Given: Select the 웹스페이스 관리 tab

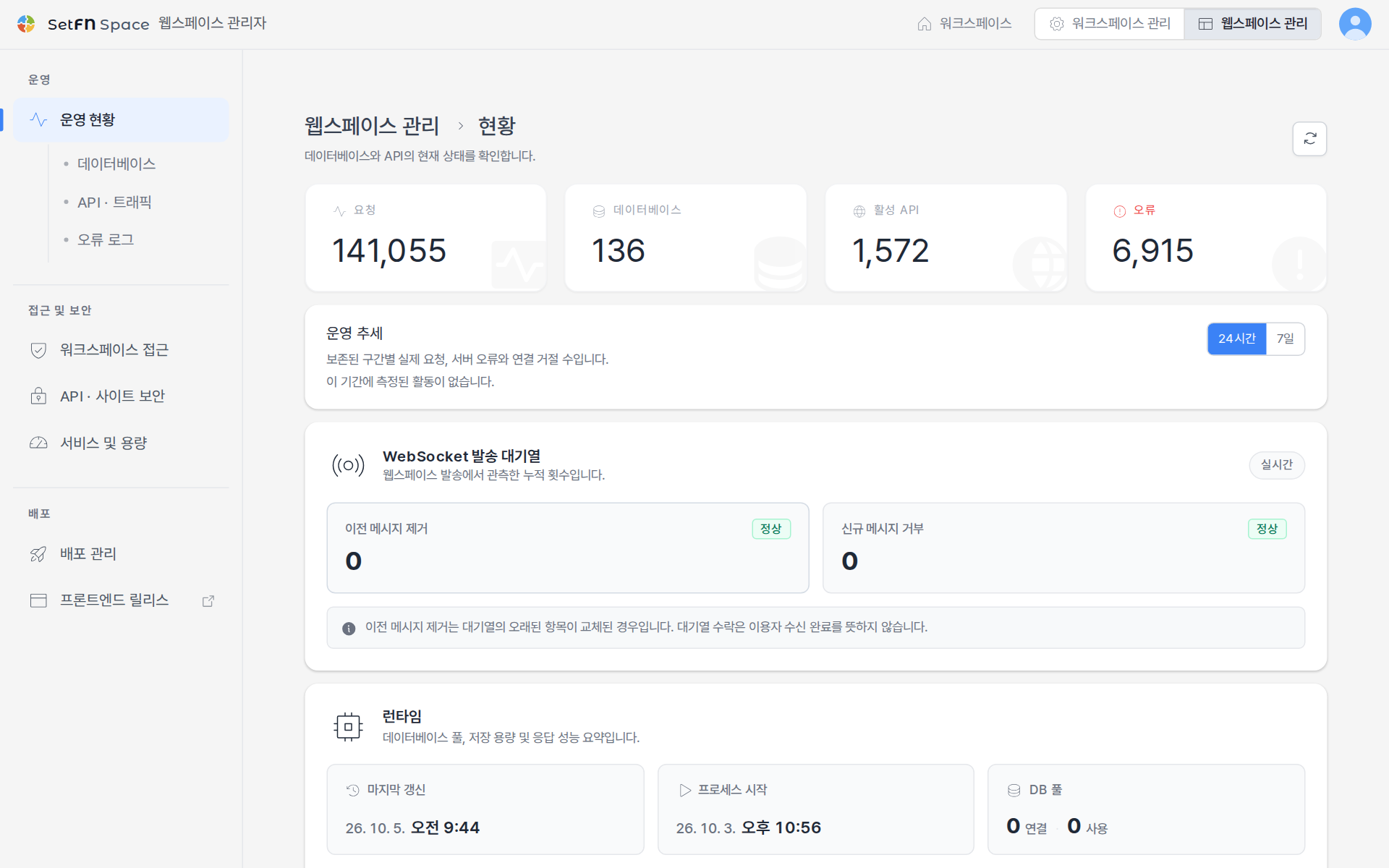Looking at the screenshot, I should (1253, 24).
